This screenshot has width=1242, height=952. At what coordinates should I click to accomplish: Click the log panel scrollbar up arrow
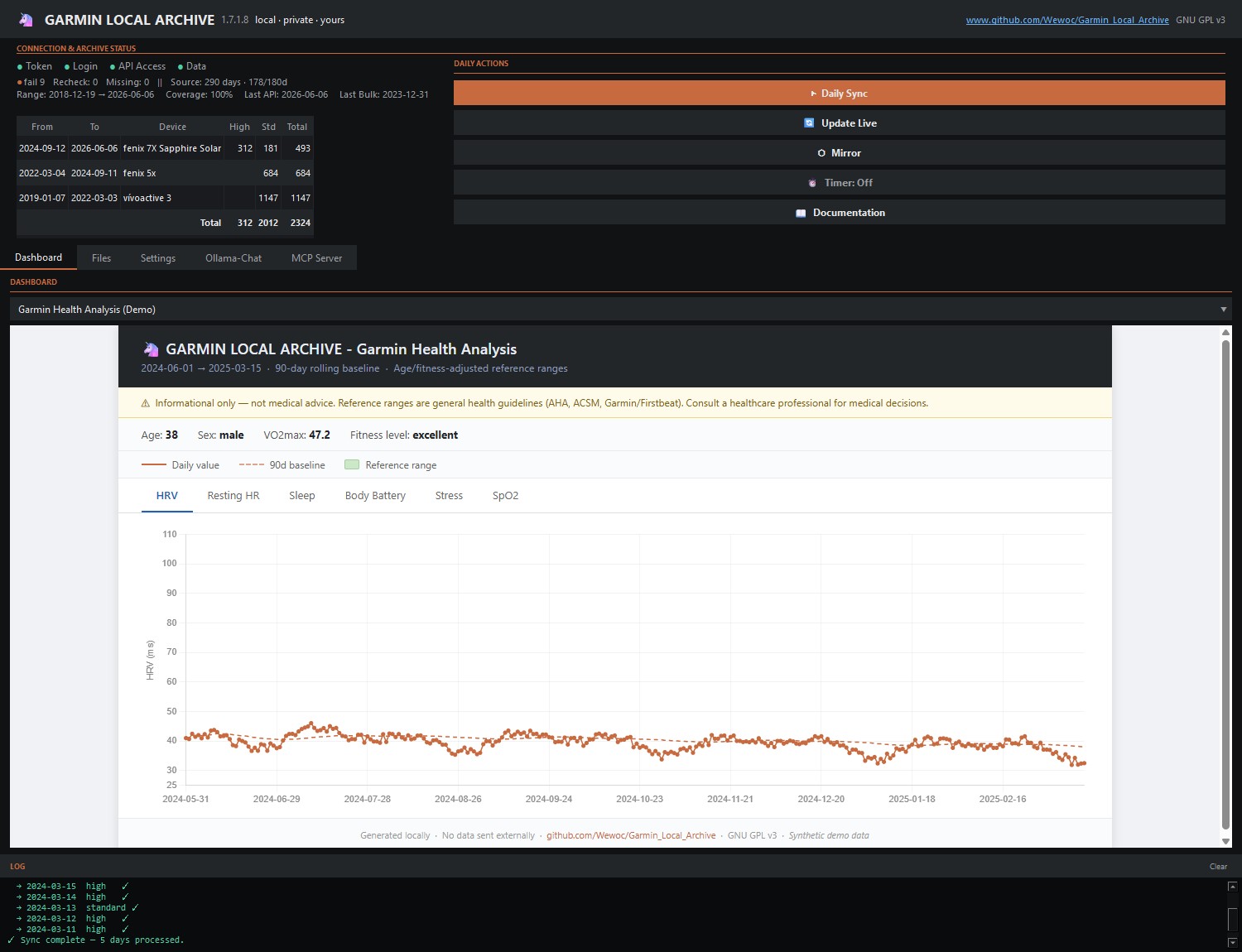(x=1232, y=886)
